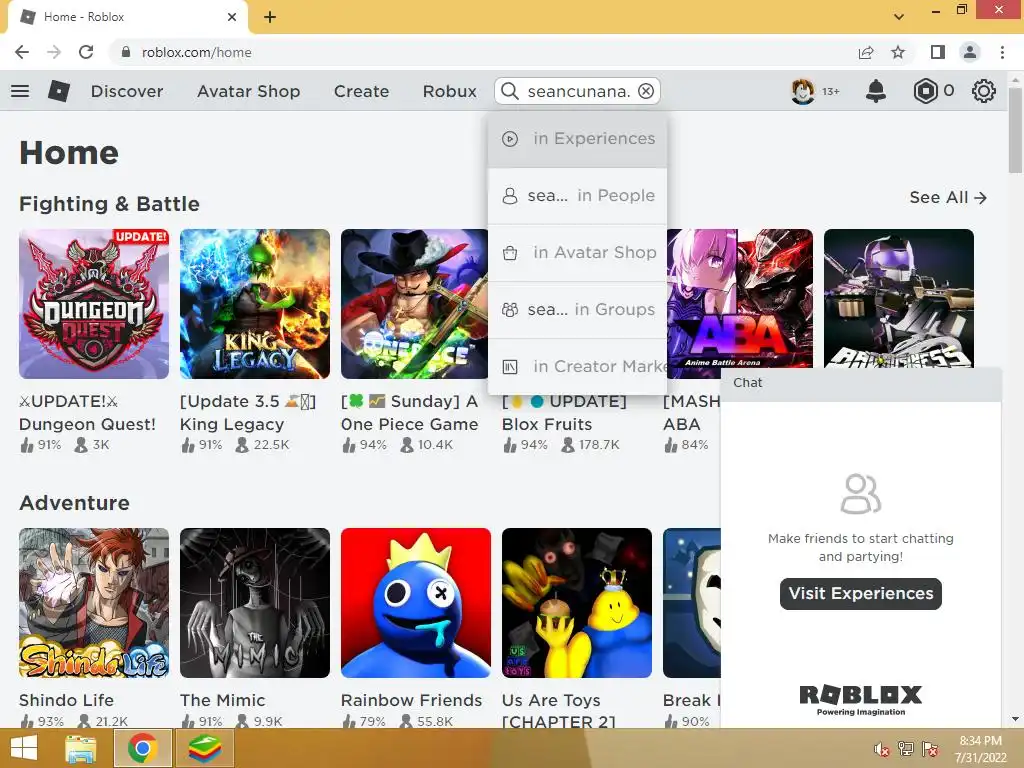Click the muted volume tray icon
This screenshot has width=1024, height=768.
[881, 749]
